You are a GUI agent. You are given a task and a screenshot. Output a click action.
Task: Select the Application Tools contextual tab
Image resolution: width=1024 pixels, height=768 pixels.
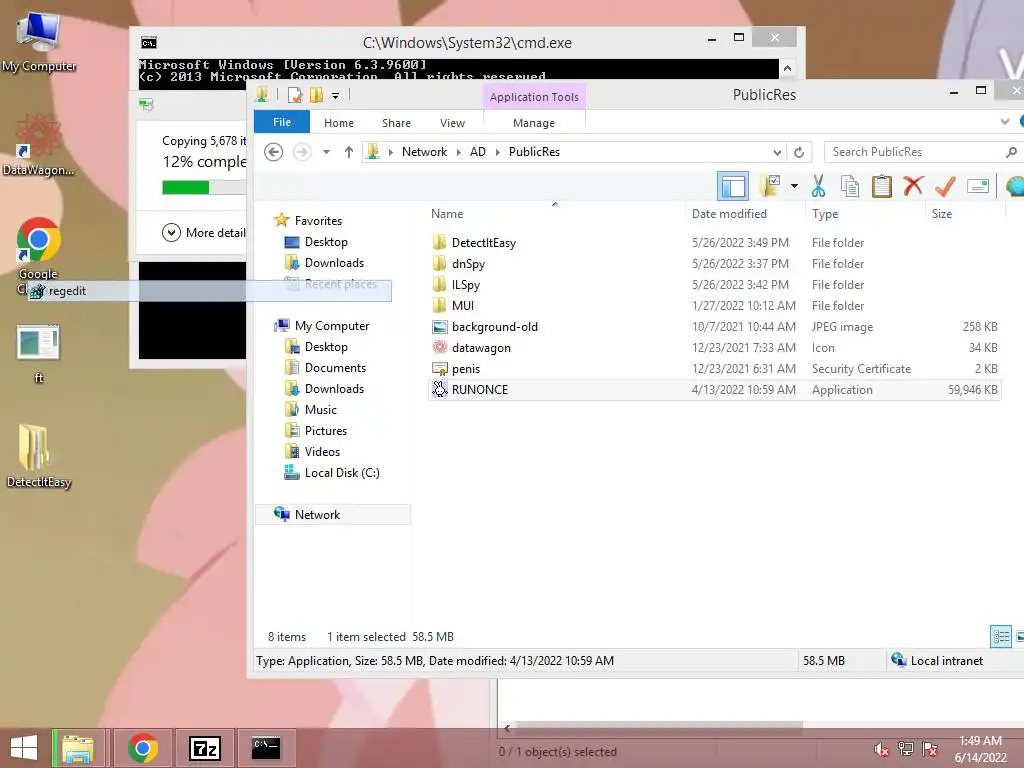click(534, 97)
